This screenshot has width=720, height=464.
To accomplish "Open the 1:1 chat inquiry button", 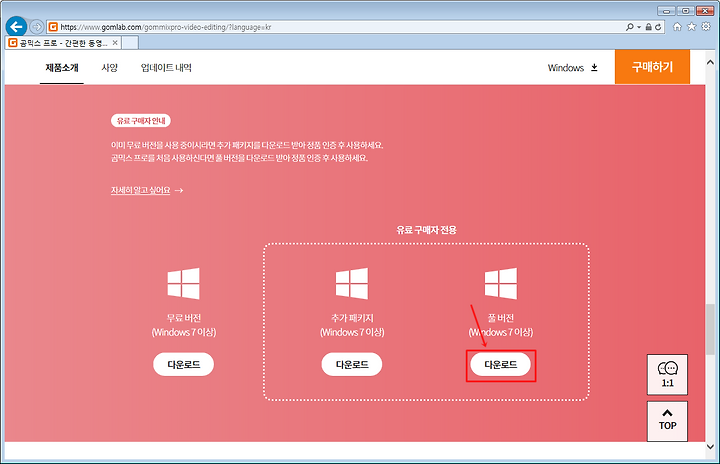I will pyautogui.click(x=667, y=374).
